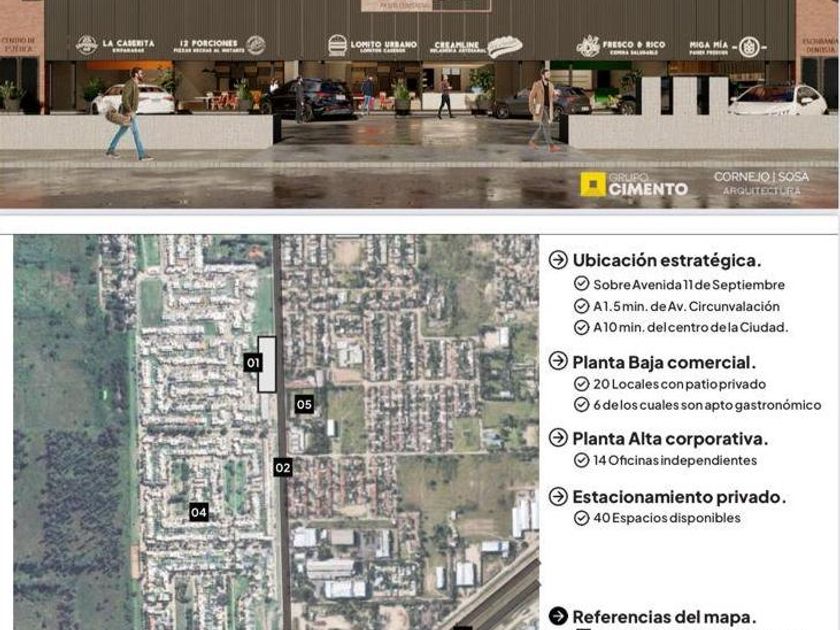This screenshot has height=630, width=840.
Task: Click the '40 Espacios disponibles' text
Action: (x=667, y=518)
